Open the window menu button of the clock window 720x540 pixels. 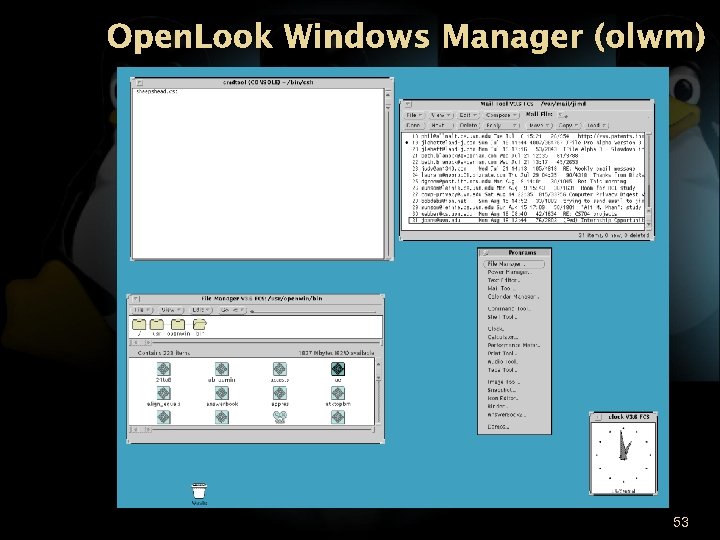pos(598,417)
